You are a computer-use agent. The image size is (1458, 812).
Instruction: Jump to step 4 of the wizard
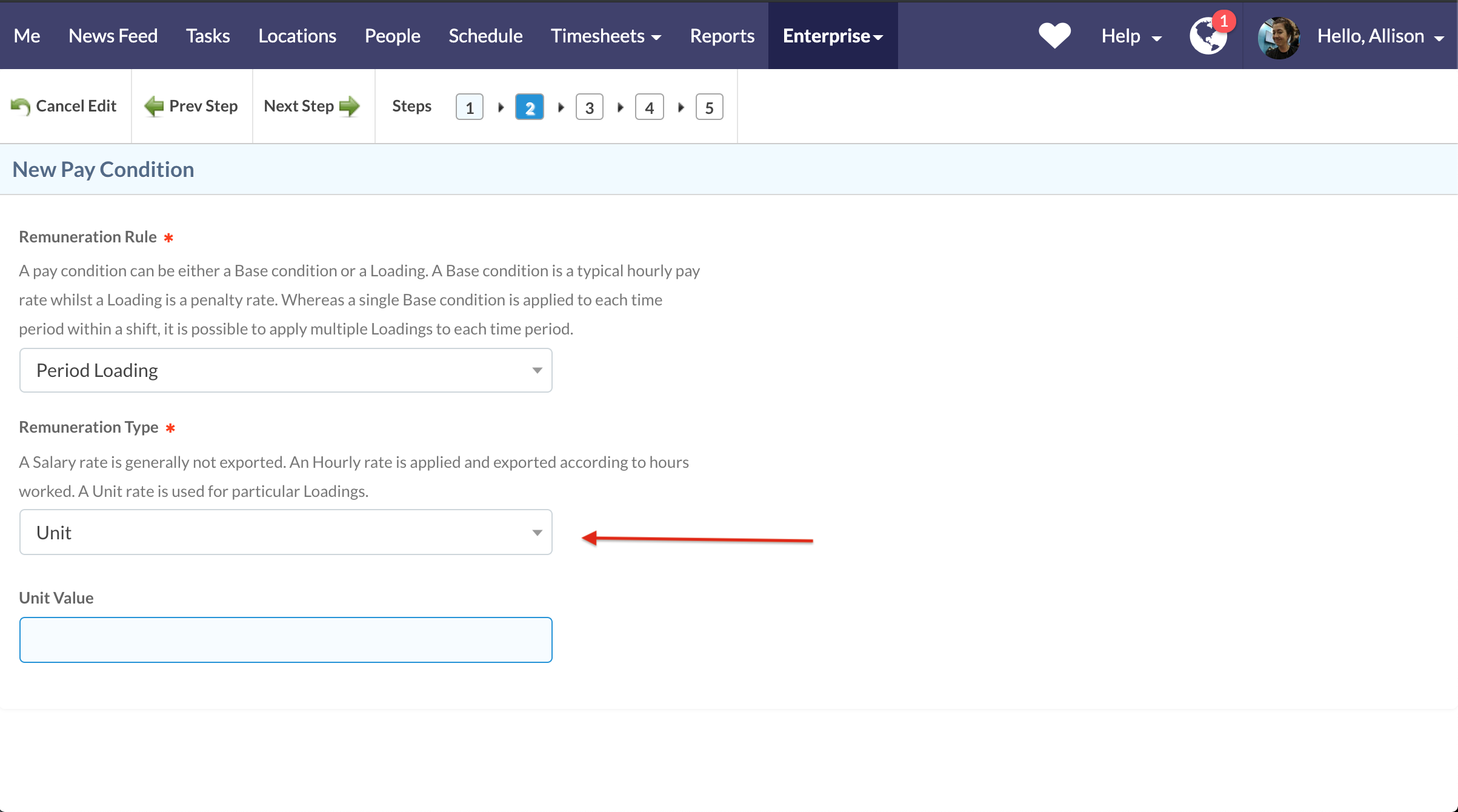649,107
